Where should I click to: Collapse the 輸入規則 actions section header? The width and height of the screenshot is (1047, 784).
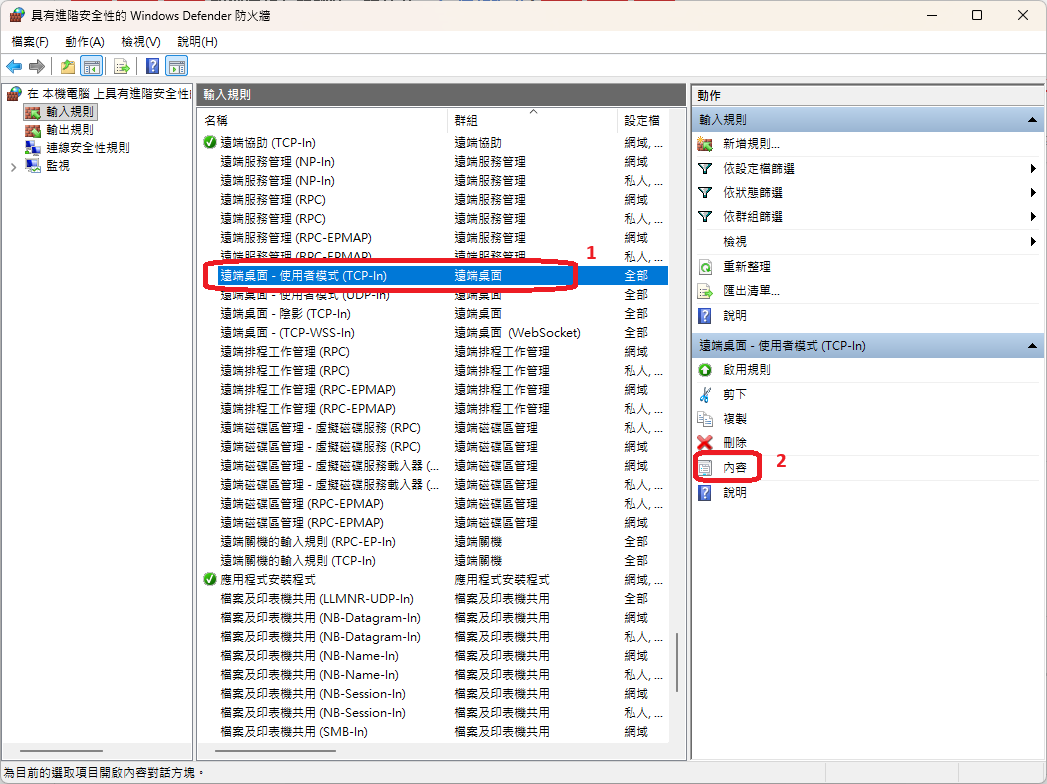click(x=1031, y=119)
